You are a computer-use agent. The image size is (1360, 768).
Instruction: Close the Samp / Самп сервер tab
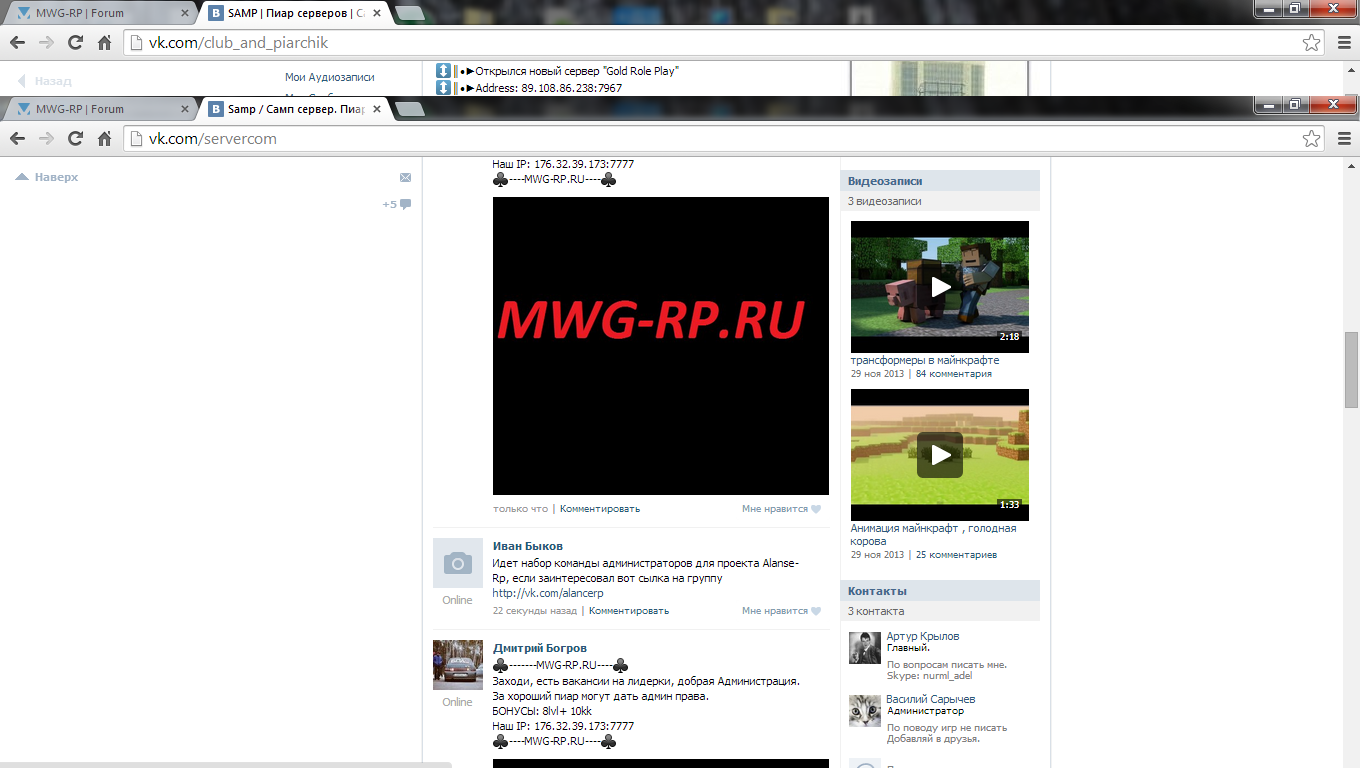pyautogui.click(x=377, y=109)
